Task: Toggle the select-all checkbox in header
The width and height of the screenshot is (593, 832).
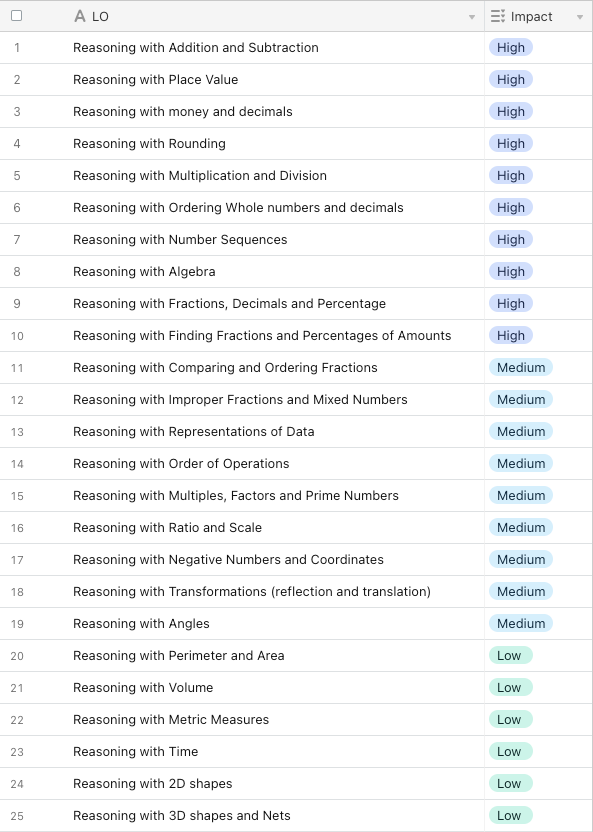Action: point(16,15)
